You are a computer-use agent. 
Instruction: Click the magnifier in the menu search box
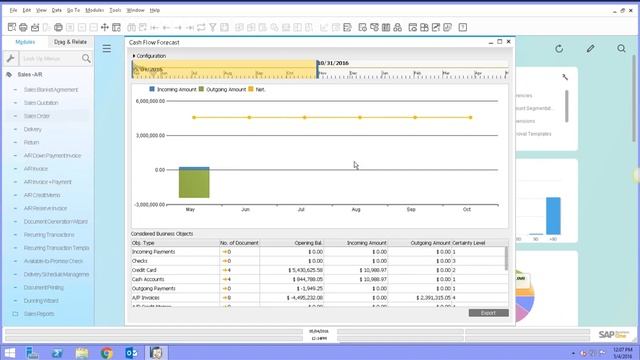86,58
